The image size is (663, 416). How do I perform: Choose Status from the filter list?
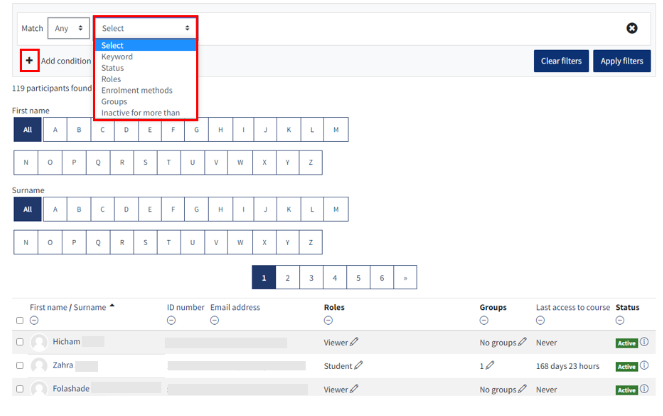coord(112,68)
